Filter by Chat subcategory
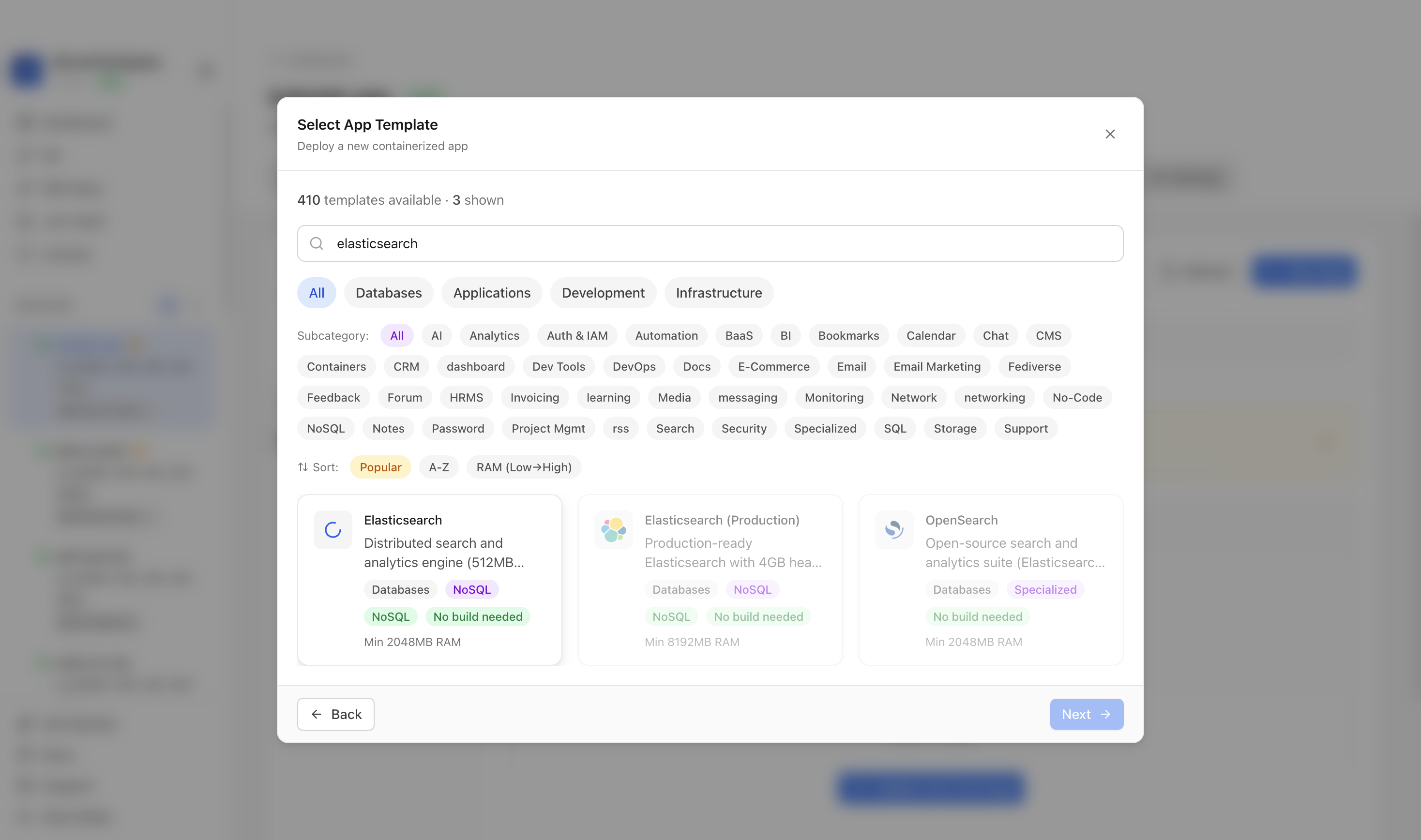1421x840 pixels. [995, 336]
